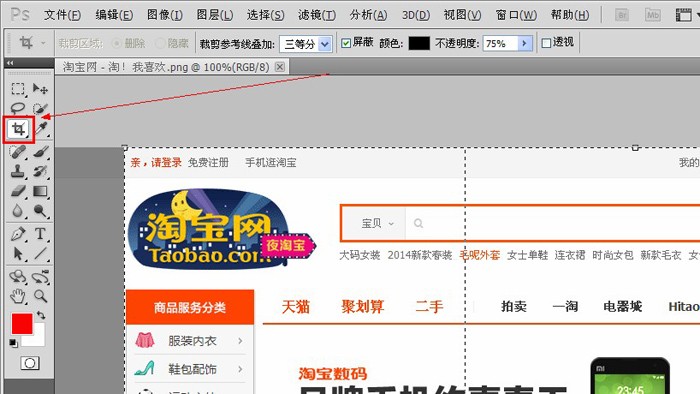The image size is (700, 394).
Task: Open the 图层(L) layer menu
Action: click(x=215, y=15)
